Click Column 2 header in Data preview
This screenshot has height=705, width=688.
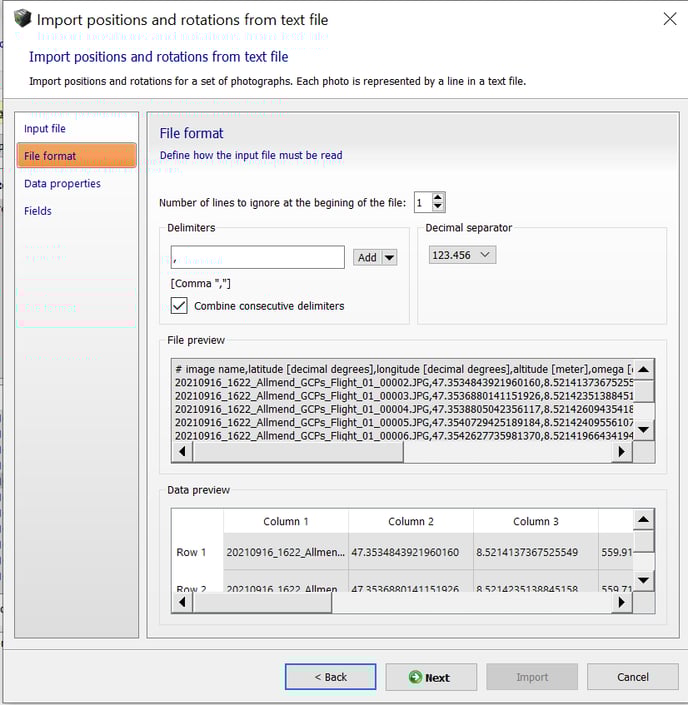pos(411,522)
